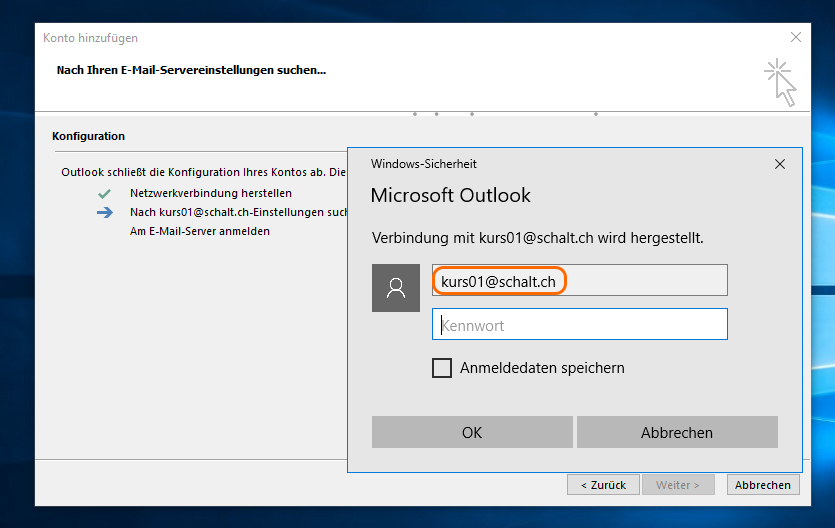Enable the Anmeldedaten speichern checkbox
835x528 pixels.
point(441,368)
